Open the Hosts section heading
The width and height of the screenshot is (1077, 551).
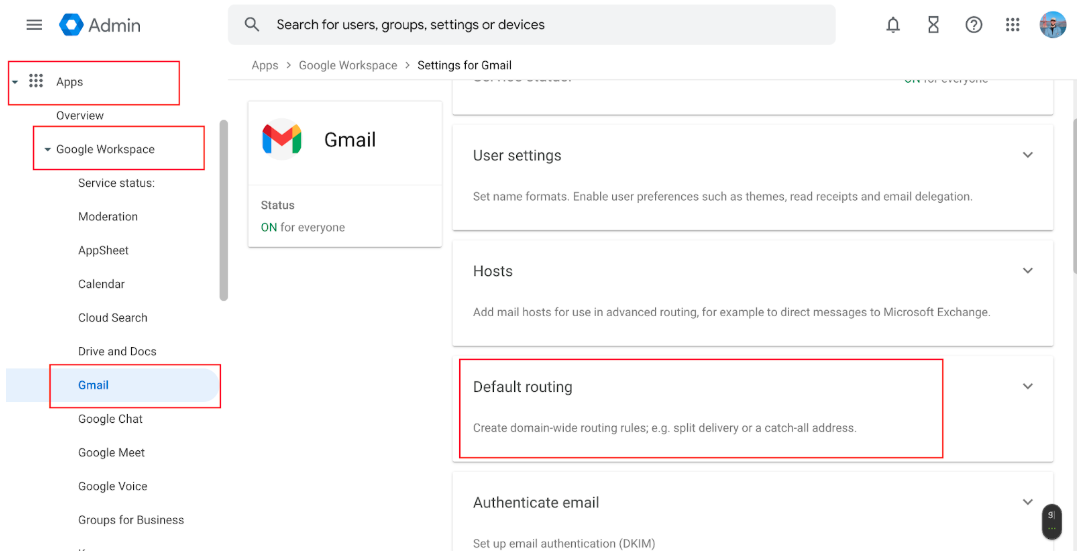click(493, 271)
